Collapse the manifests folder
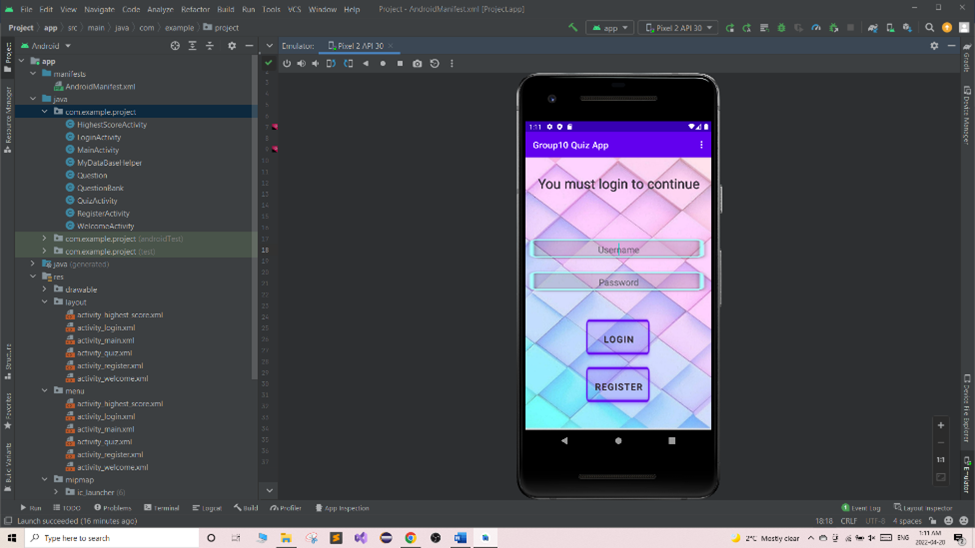The height and width of the screenshot is (548, 975). (33, 73)
